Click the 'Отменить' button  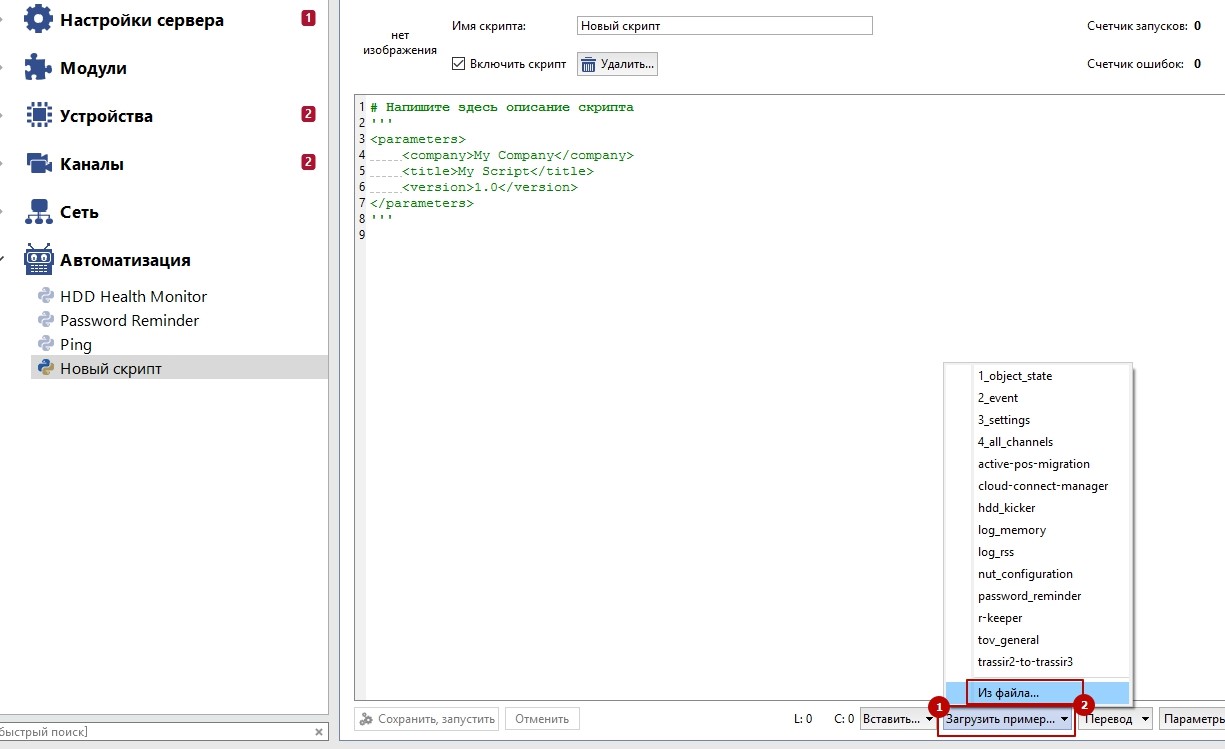(542, 719)
